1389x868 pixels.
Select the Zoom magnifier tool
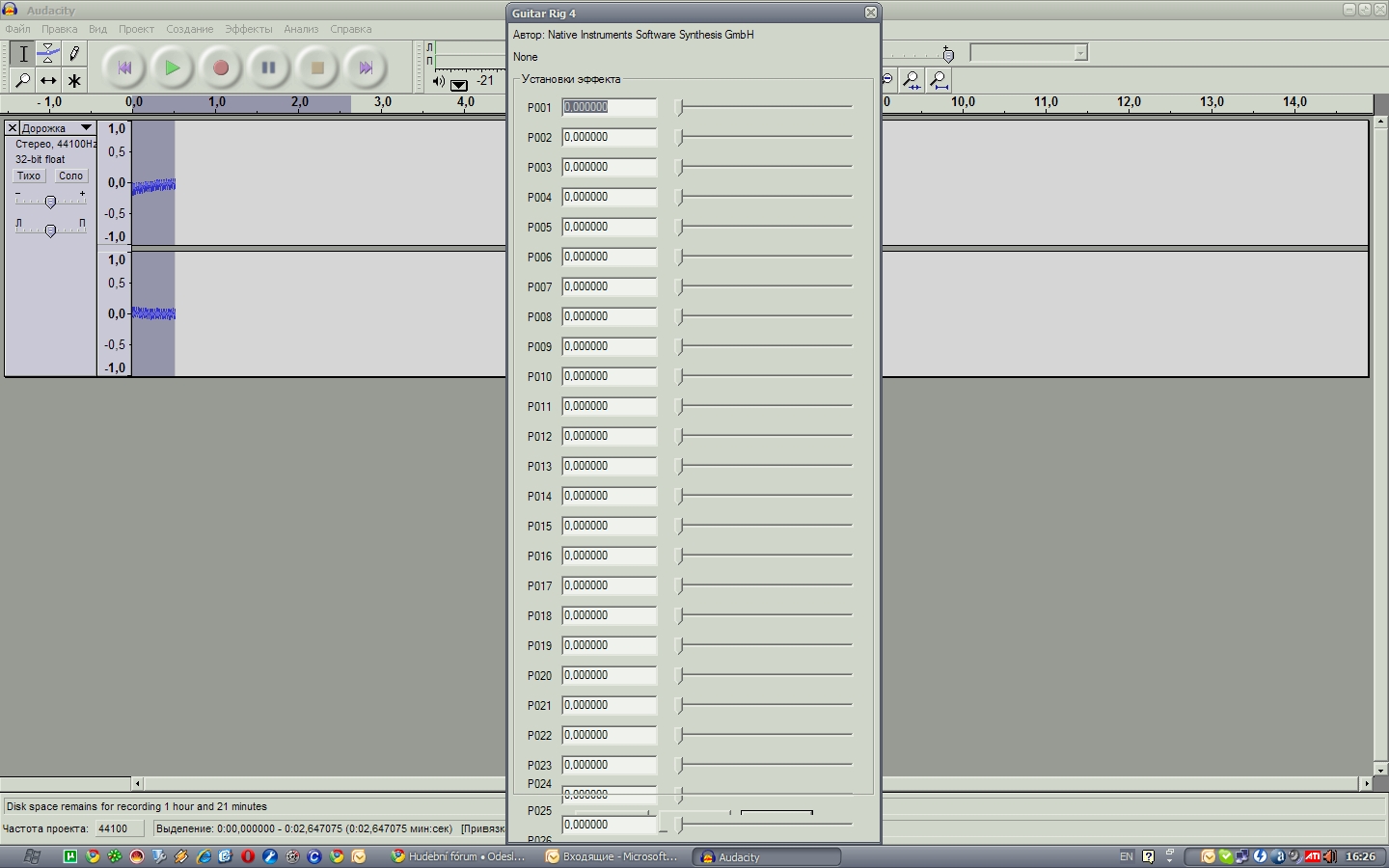[x=23, y=81]
